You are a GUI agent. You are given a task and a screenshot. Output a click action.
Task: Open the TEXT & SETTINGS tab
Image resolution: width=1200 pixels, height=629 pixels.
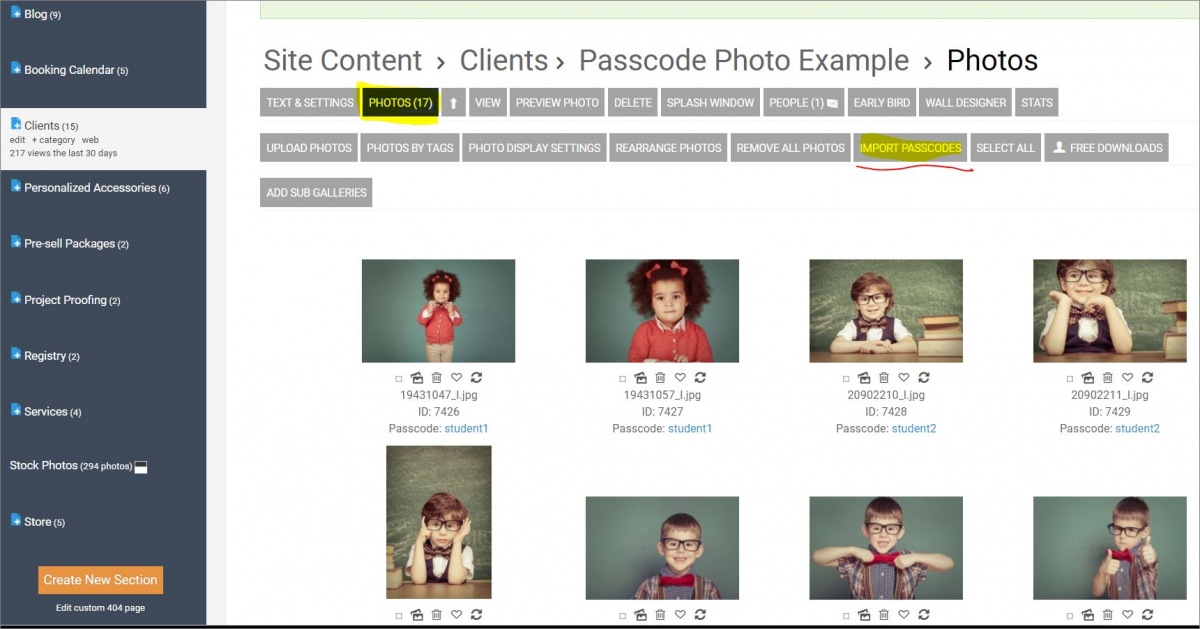point(310,102)
